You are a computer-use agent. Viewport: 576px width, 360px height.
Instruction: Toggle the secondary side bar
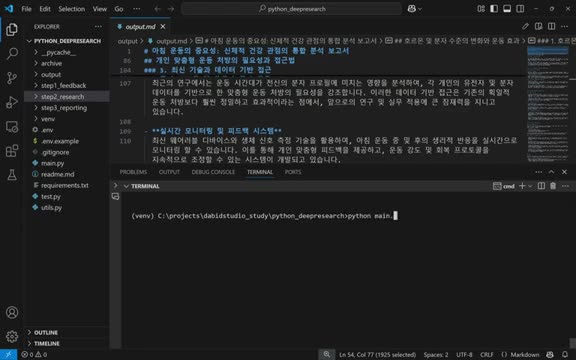pos(520,9)
